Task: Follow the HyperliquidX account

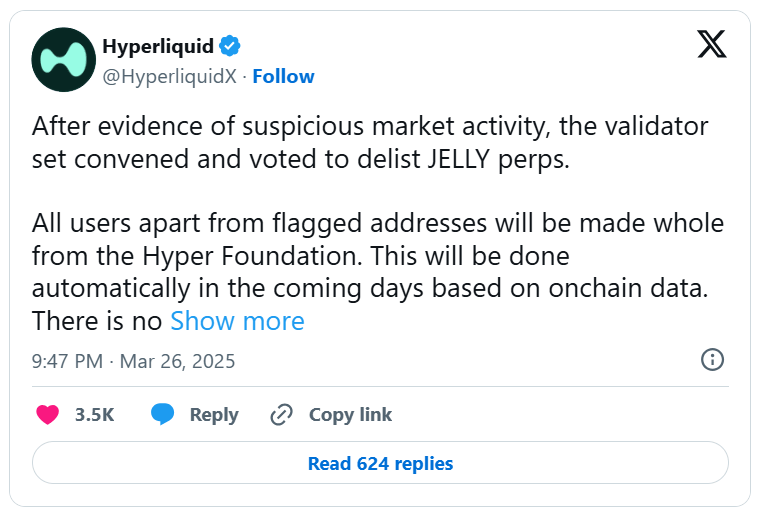Action: click(x=283, y=76)
